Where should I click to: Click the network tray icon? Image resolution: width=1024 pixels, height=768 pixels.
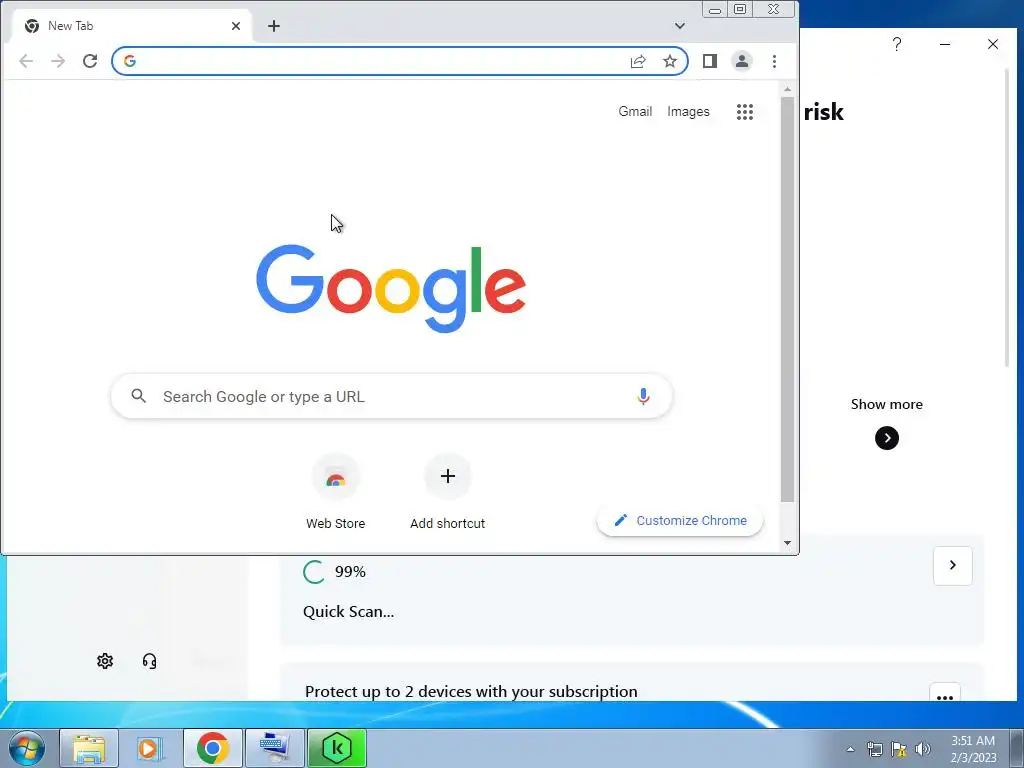click(874, 749)
